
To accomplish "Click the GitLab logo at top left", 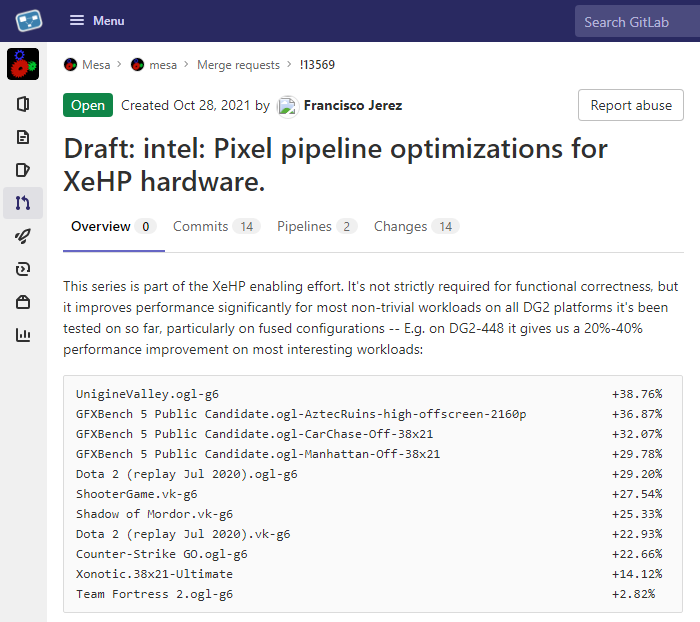I will coord(28,20).
